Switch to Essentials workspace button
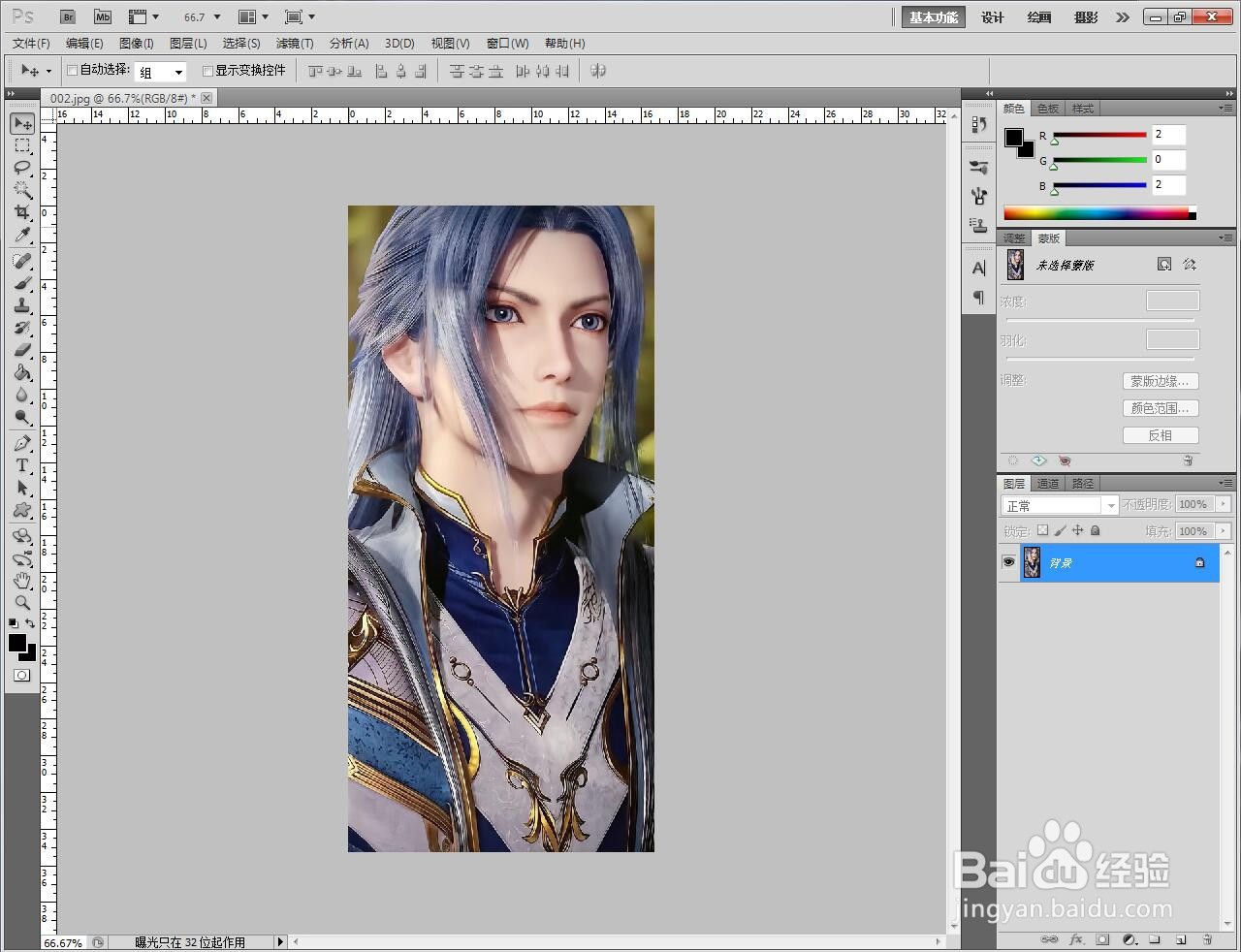The height and width of the screenshot is (952, 1241). tap(934, 16)
